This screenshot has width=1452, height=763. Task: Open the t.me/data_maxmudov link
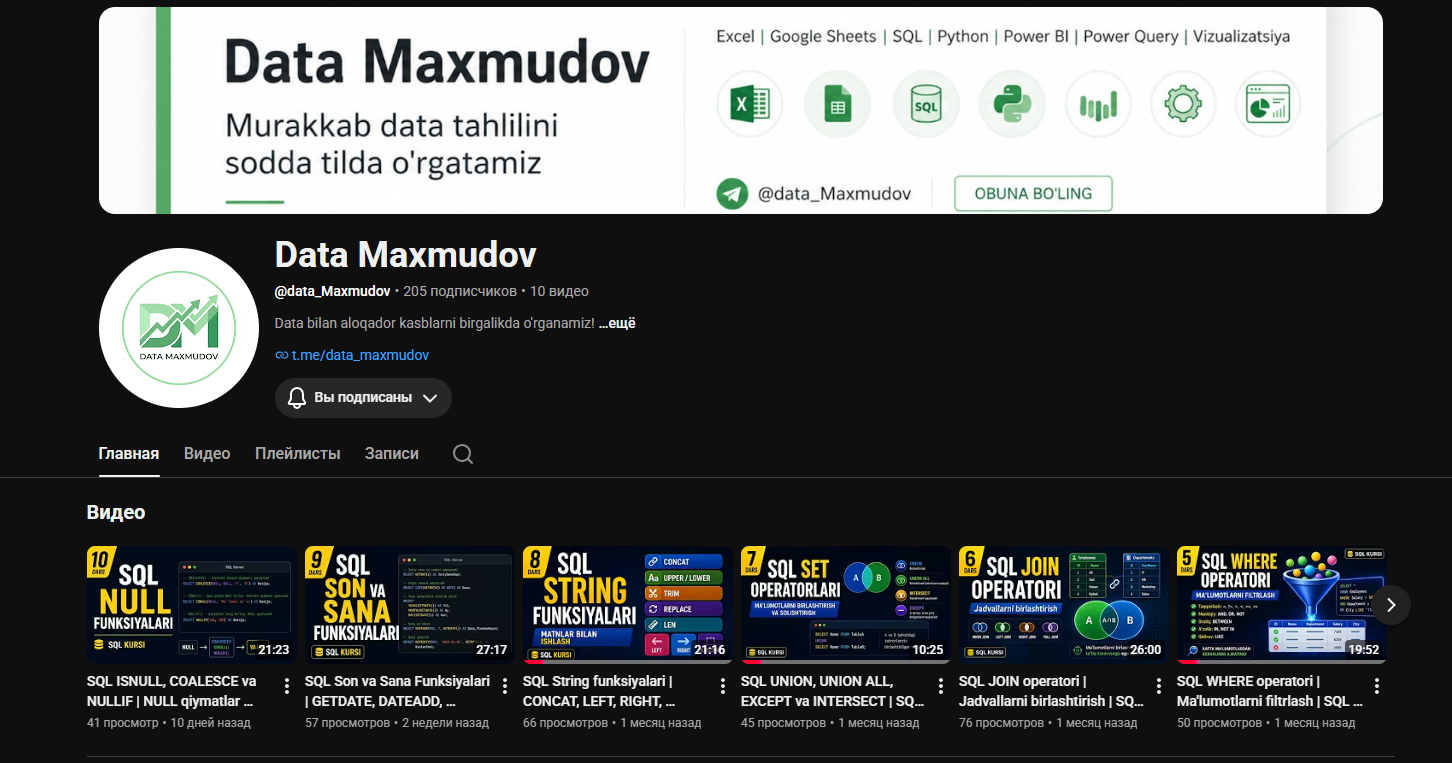point(360,355)
